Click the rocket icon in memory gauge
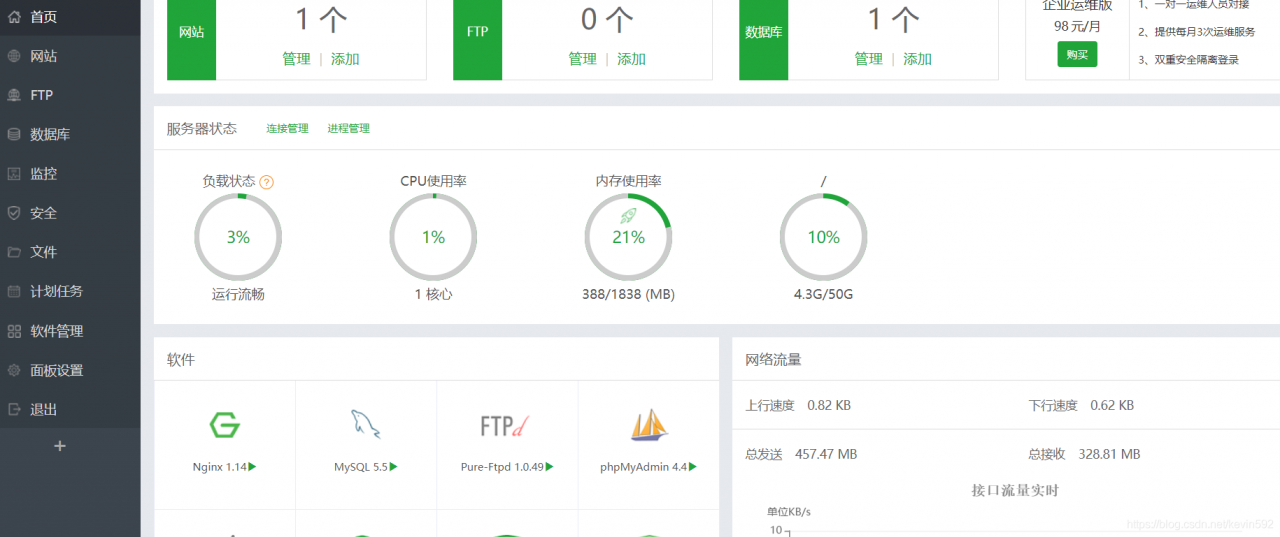The height and width of the screenshot is (537, 1280). pyautogui.click(x=628, y=215)
